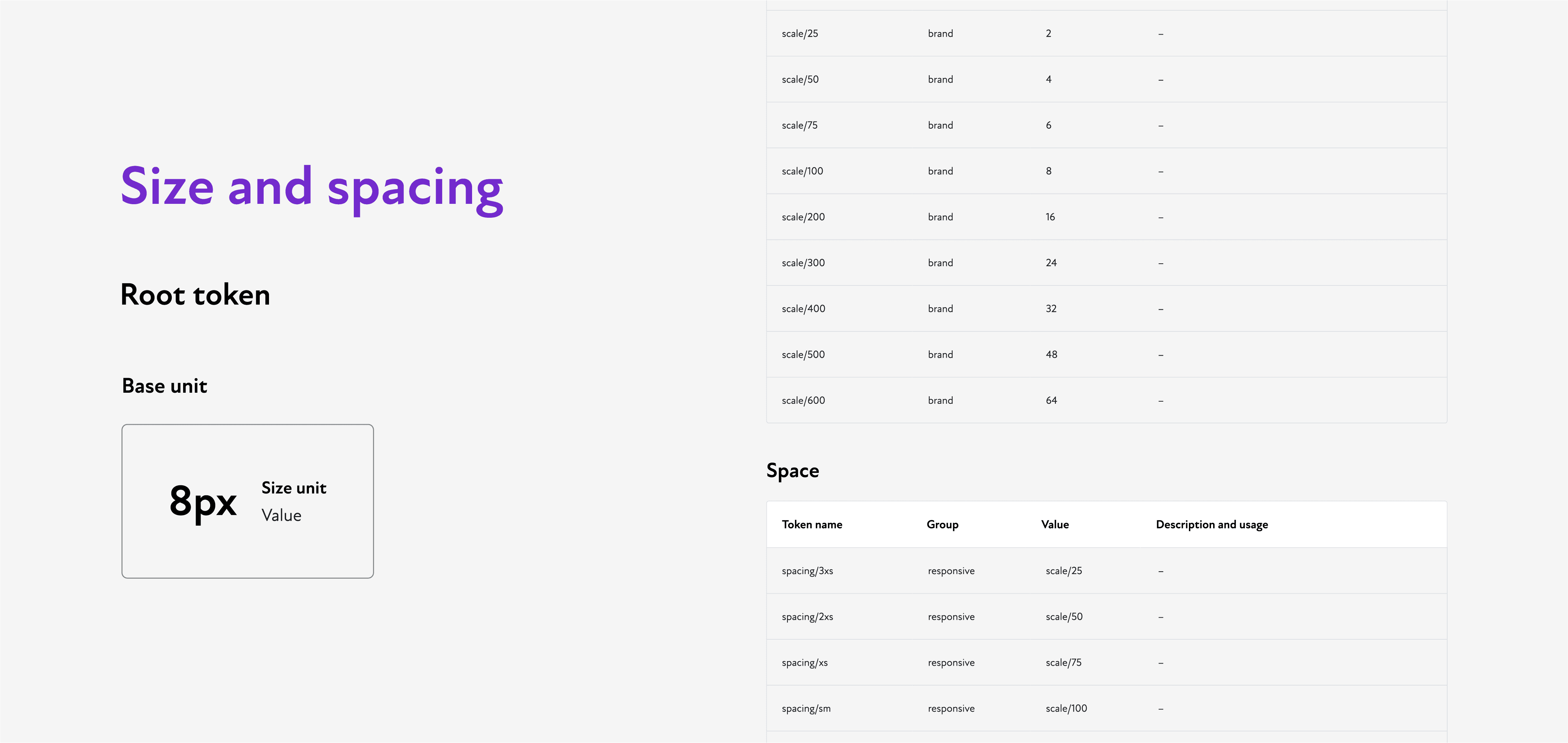Select the scale/100 token name
The width and height of the screenshot is (1568, 743).
click(802, 171)
